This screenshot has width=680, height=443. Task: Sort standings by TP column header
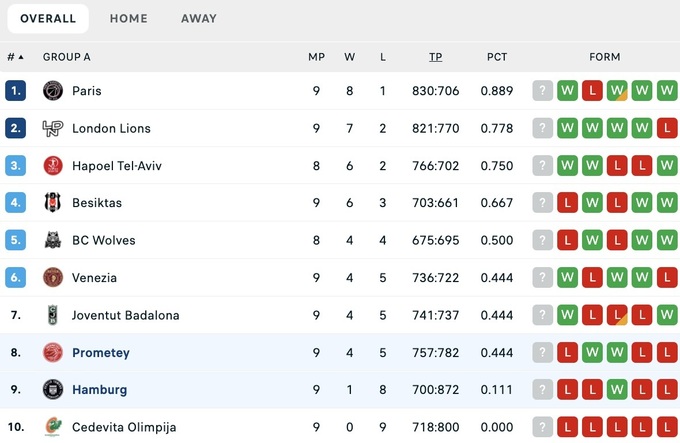tap(436, 57)
